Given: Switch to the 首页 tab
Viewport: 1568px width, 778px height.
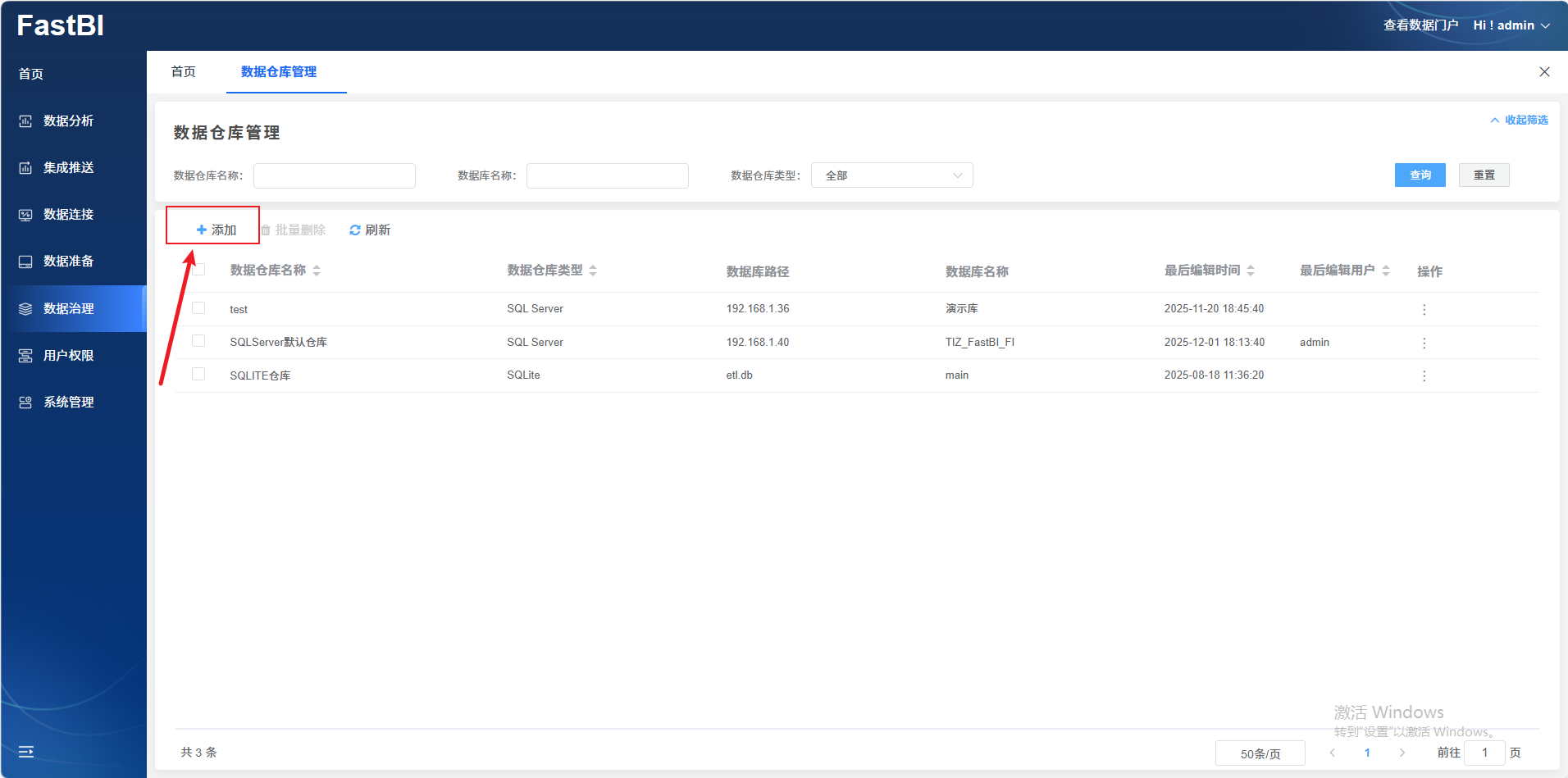Looking at the screenshot, I should (184, 72).
